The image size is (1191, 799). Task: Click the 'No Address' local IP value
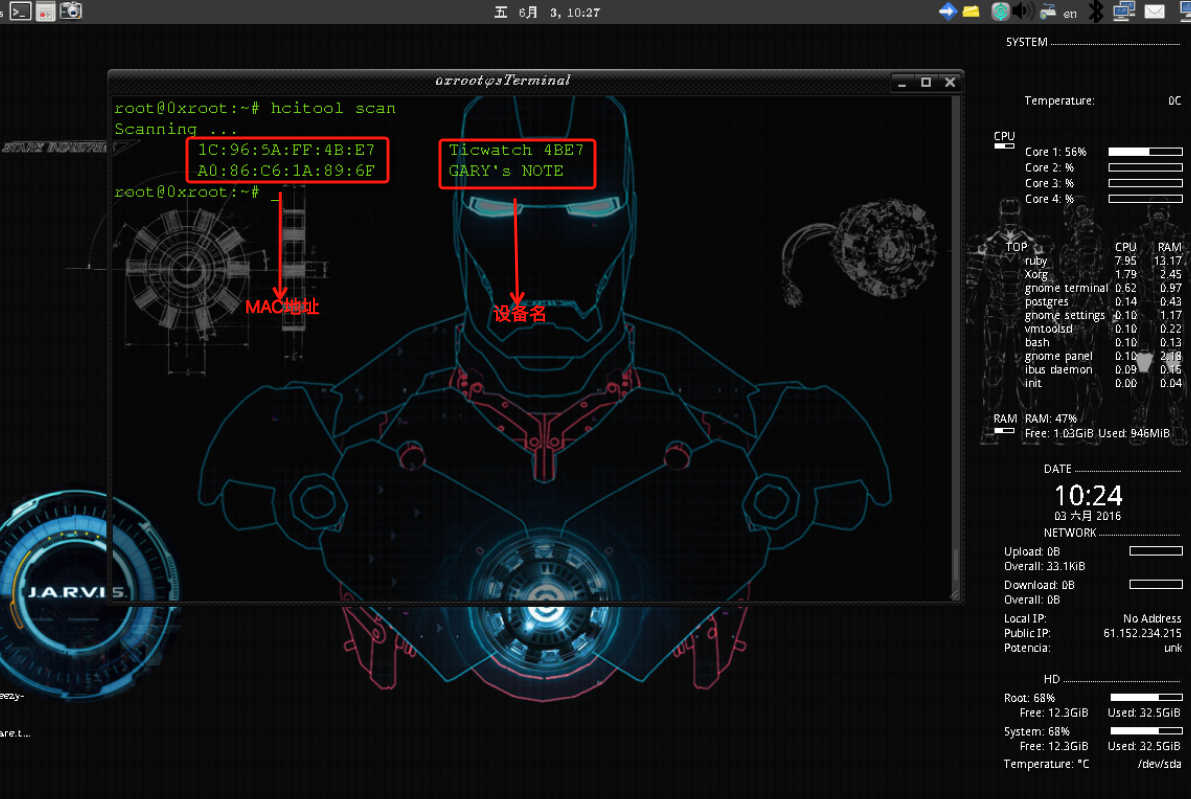(1152, 618)
